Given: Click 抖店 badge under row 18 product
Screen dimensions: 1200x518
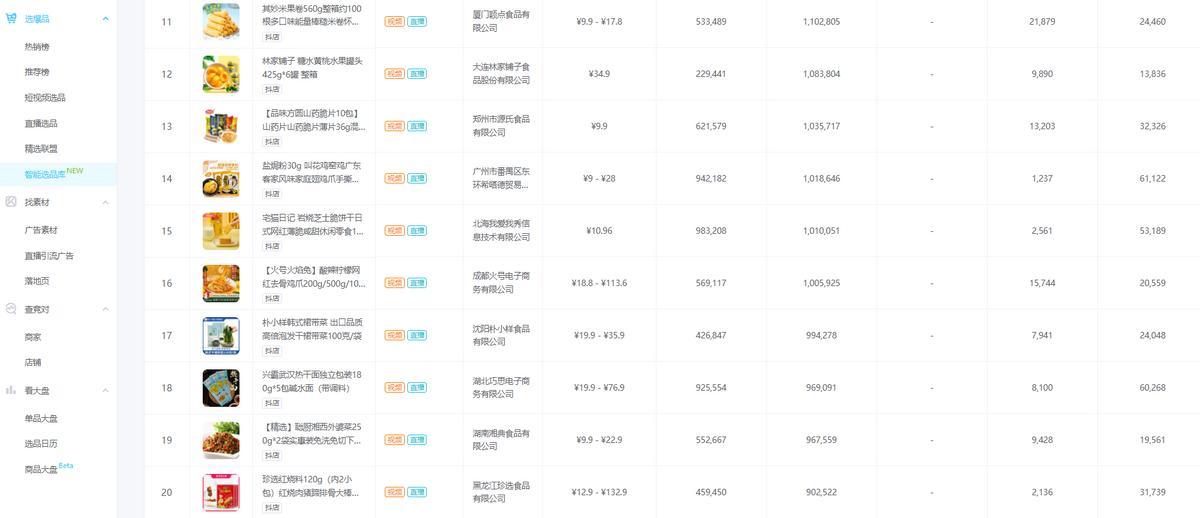Looking at the screenshot, I should coord(271,403).
